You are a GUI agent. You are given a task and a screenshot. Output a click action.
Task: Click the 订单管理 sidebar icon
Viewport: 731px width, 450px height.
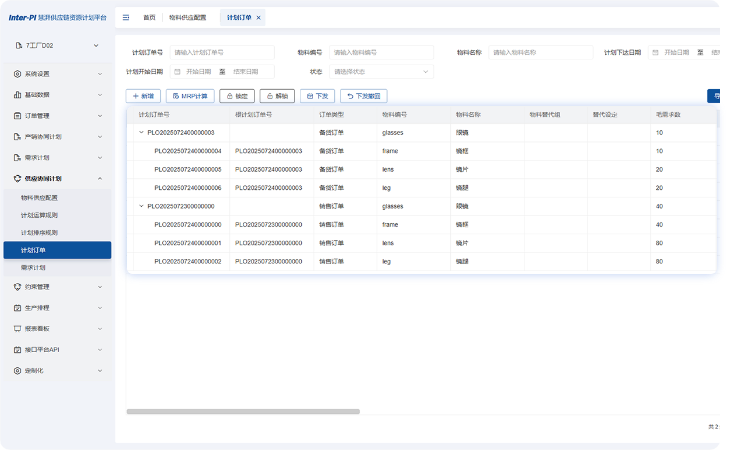pos(17,116)
